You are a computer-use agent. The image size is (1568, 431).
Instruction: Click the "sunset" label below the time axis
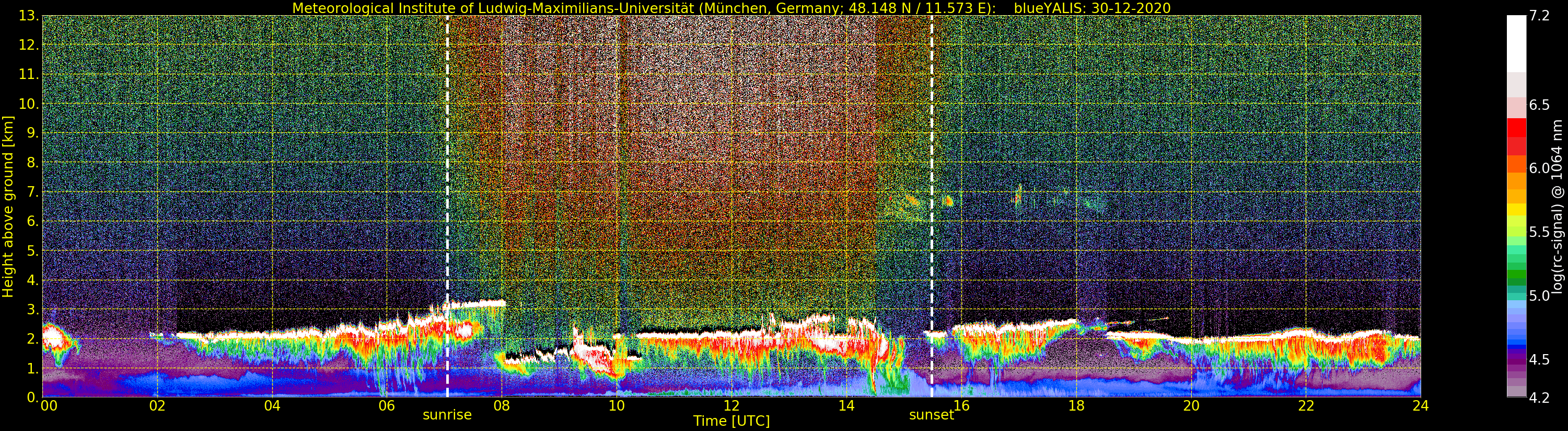[931, 415]
